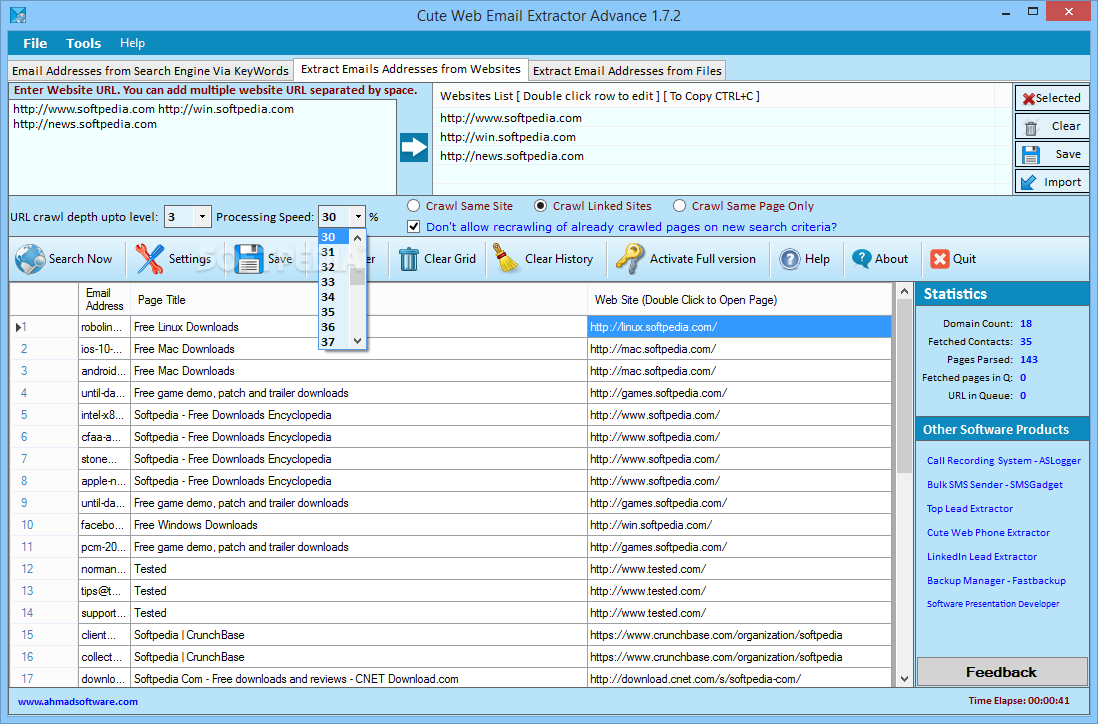The width and height of the screenshot is (1098, 724).
Task: Click the Clear History broom icon
Action: coord(506,258)
